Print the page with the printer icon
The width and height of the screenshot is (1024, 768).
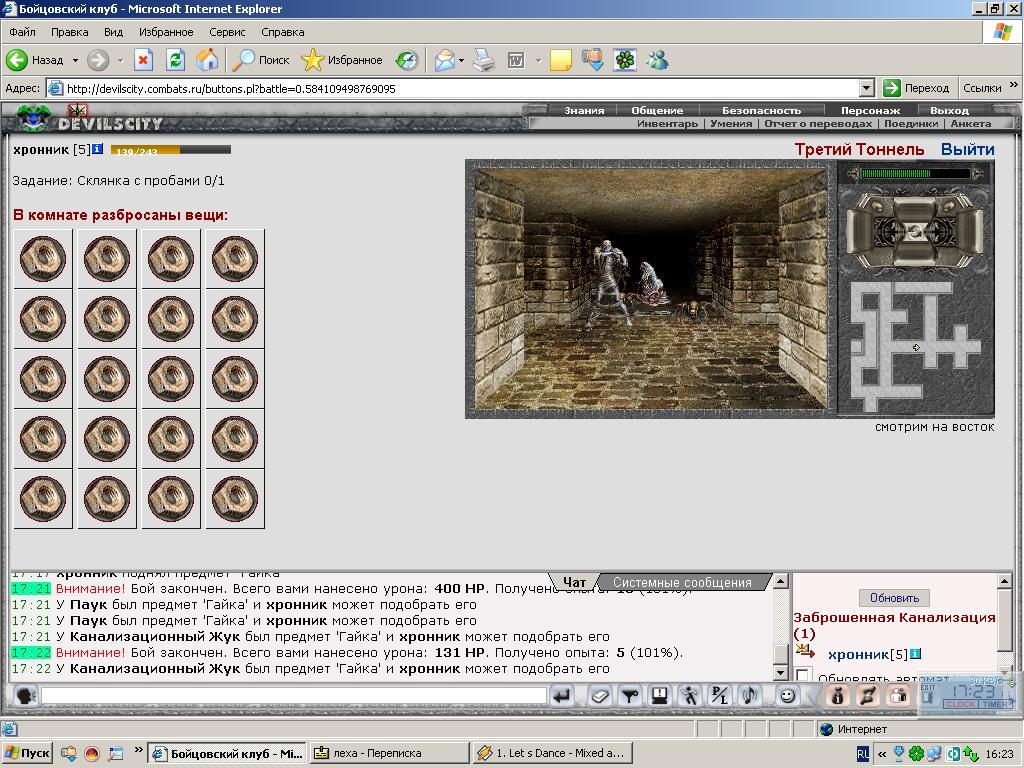[484, 60]
